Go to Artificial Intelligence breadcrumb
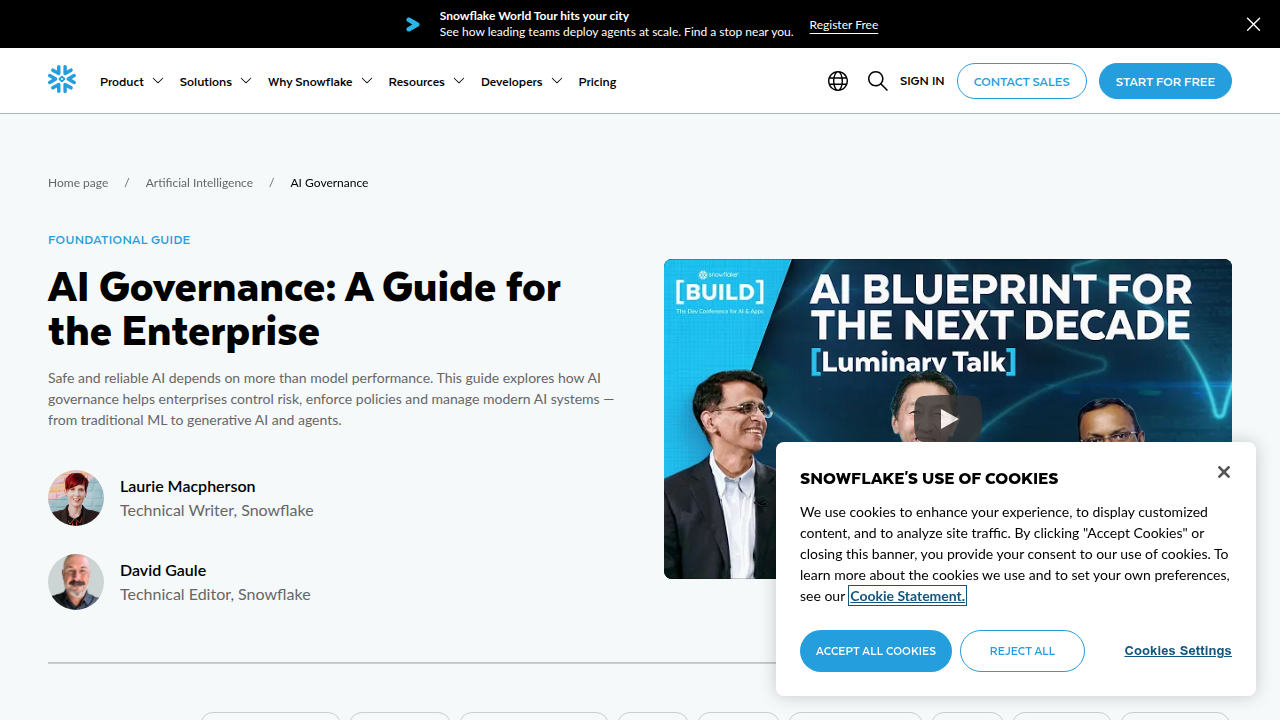Image resolution: width=1280 pixels, height=720 pixels. (x=199, y=183)
